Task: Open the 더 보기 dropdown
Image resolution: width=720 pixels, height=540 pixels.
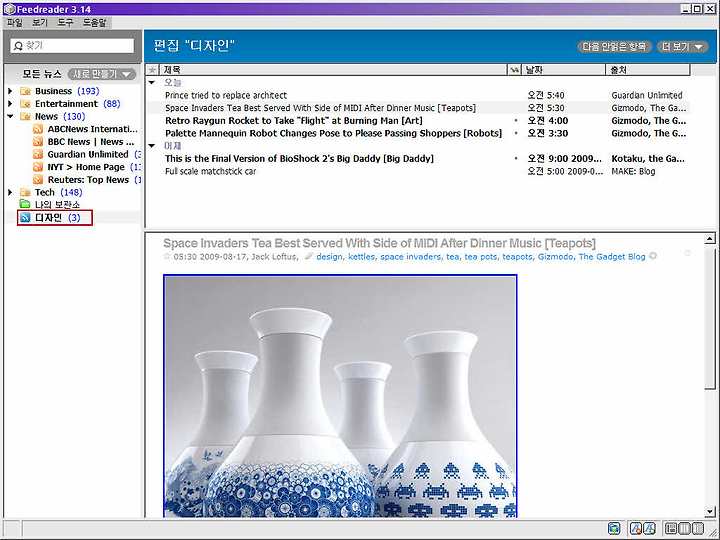Action: 682,46
